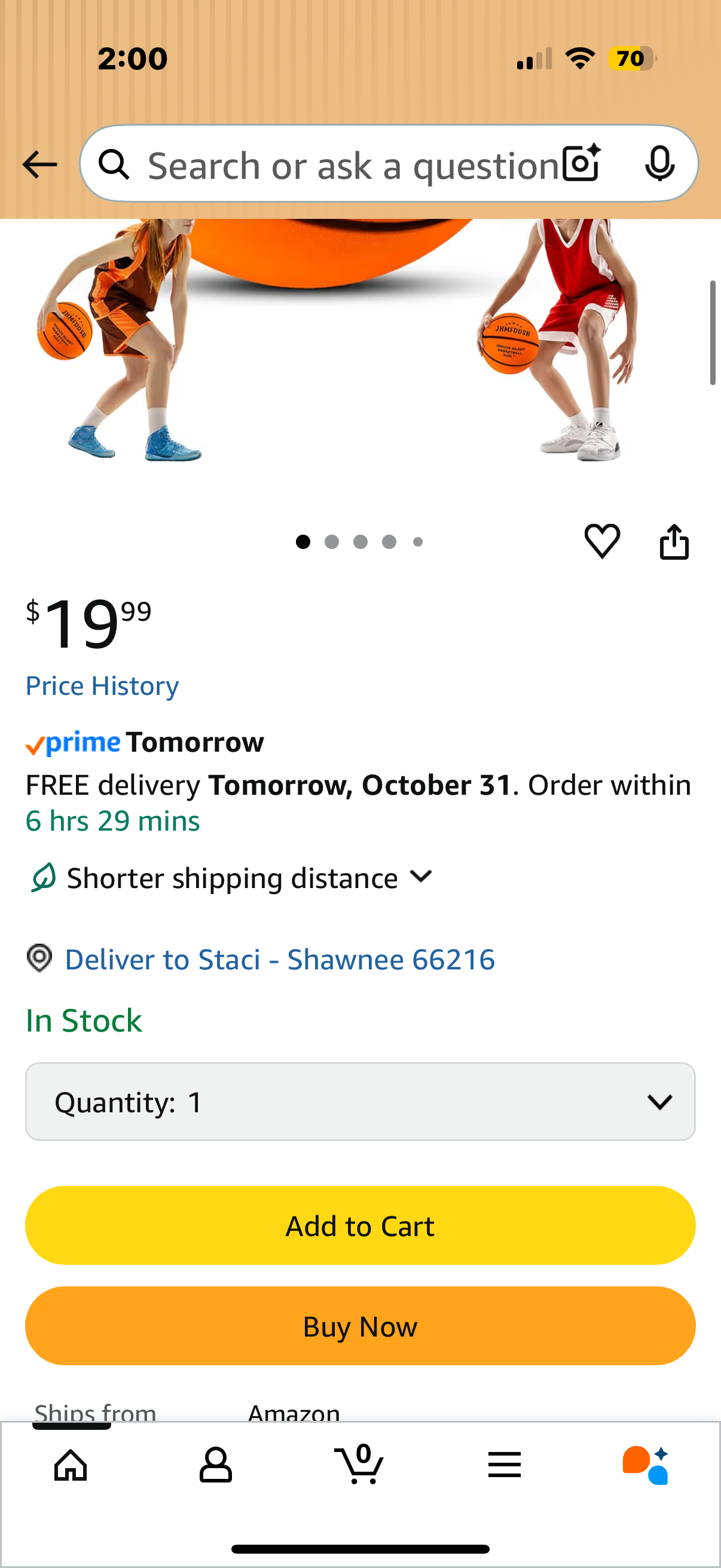Tap the back arrow icon
Screen dimensions: 721x1568
(x=39, y=164)
